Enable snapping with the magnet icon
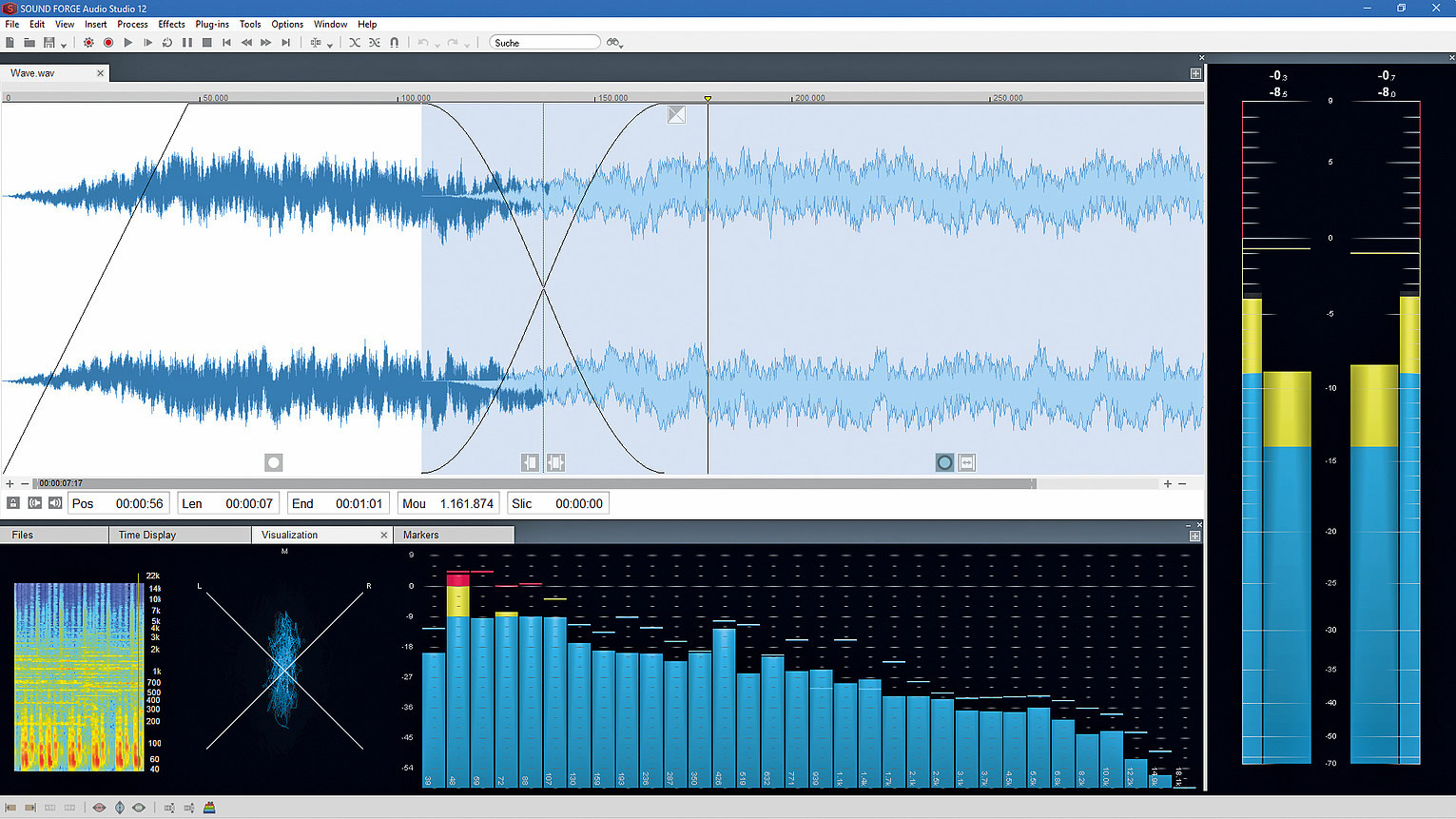1456x819 pixels. pos(394,42)
